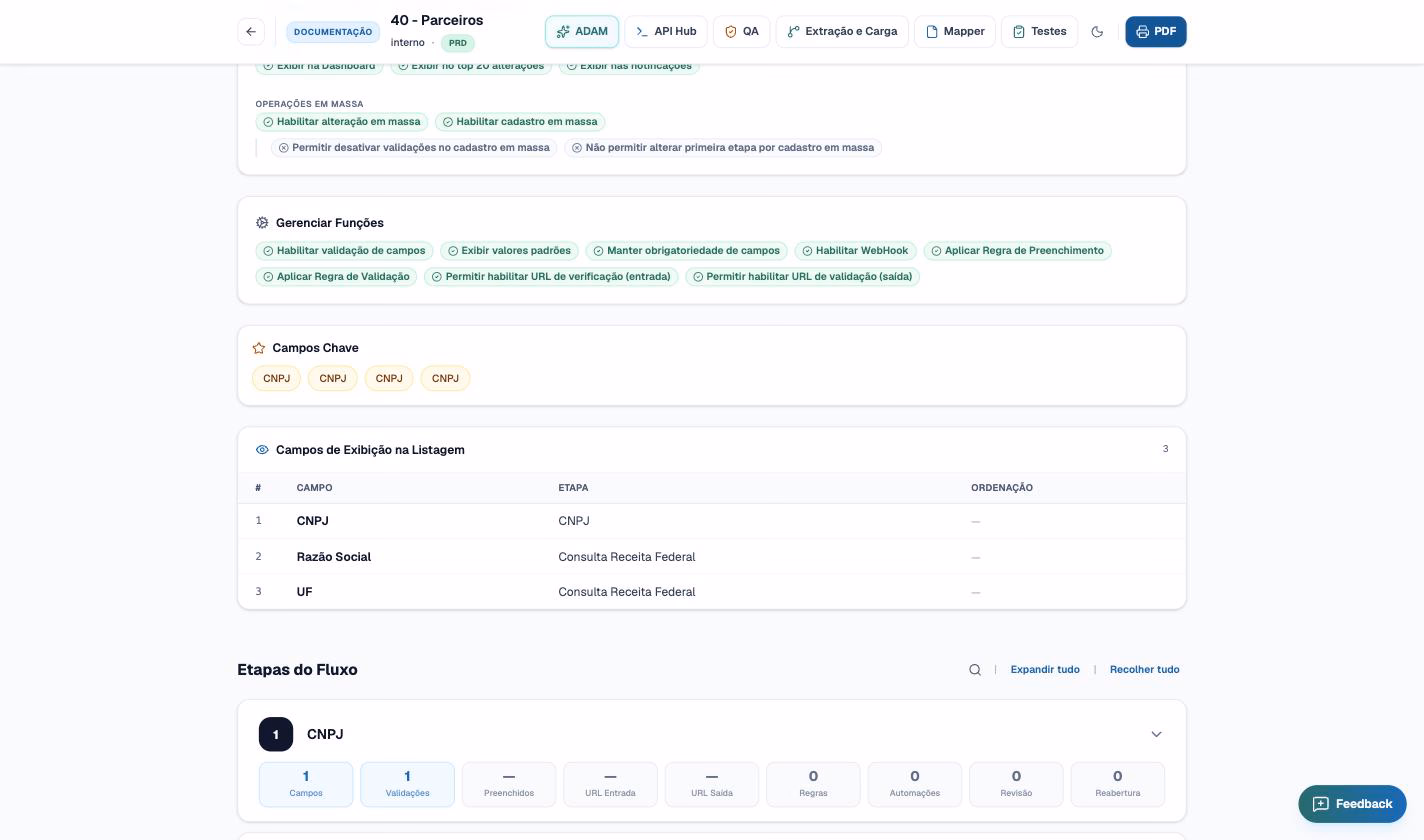
Task: Click the eye icon beside Campos de Exibição
Action: pos(262,450)
